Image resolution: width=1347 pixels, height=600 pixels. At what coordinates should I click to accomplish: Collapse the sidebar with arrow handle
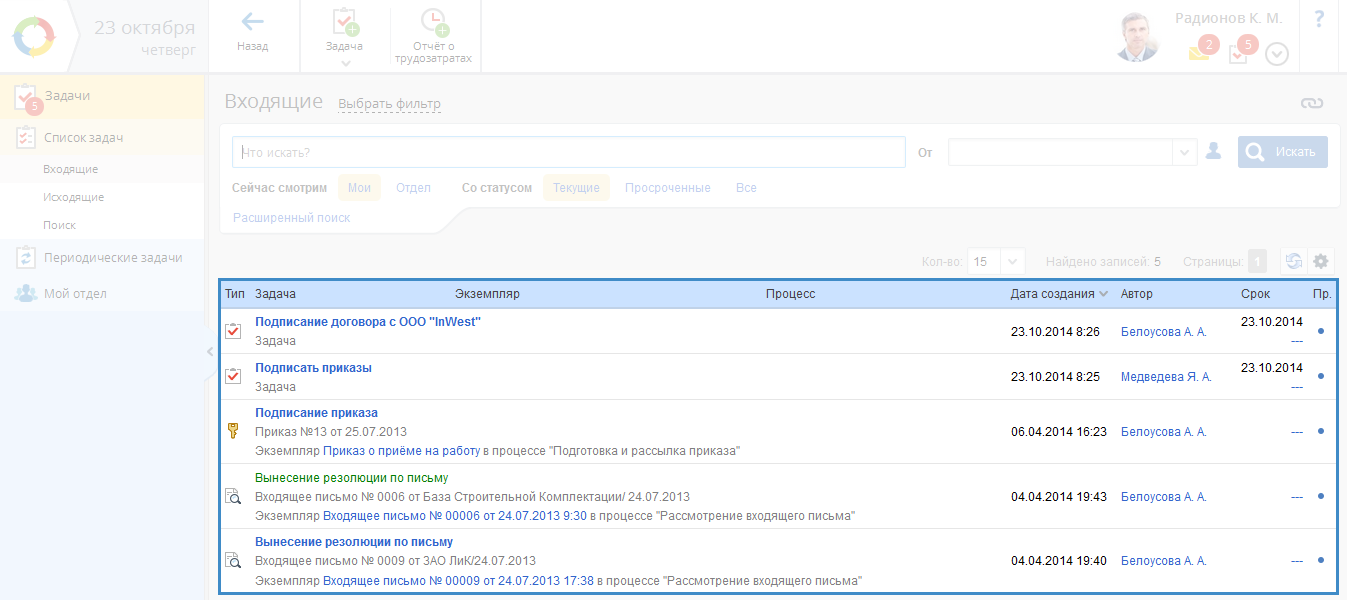[209, 351]
